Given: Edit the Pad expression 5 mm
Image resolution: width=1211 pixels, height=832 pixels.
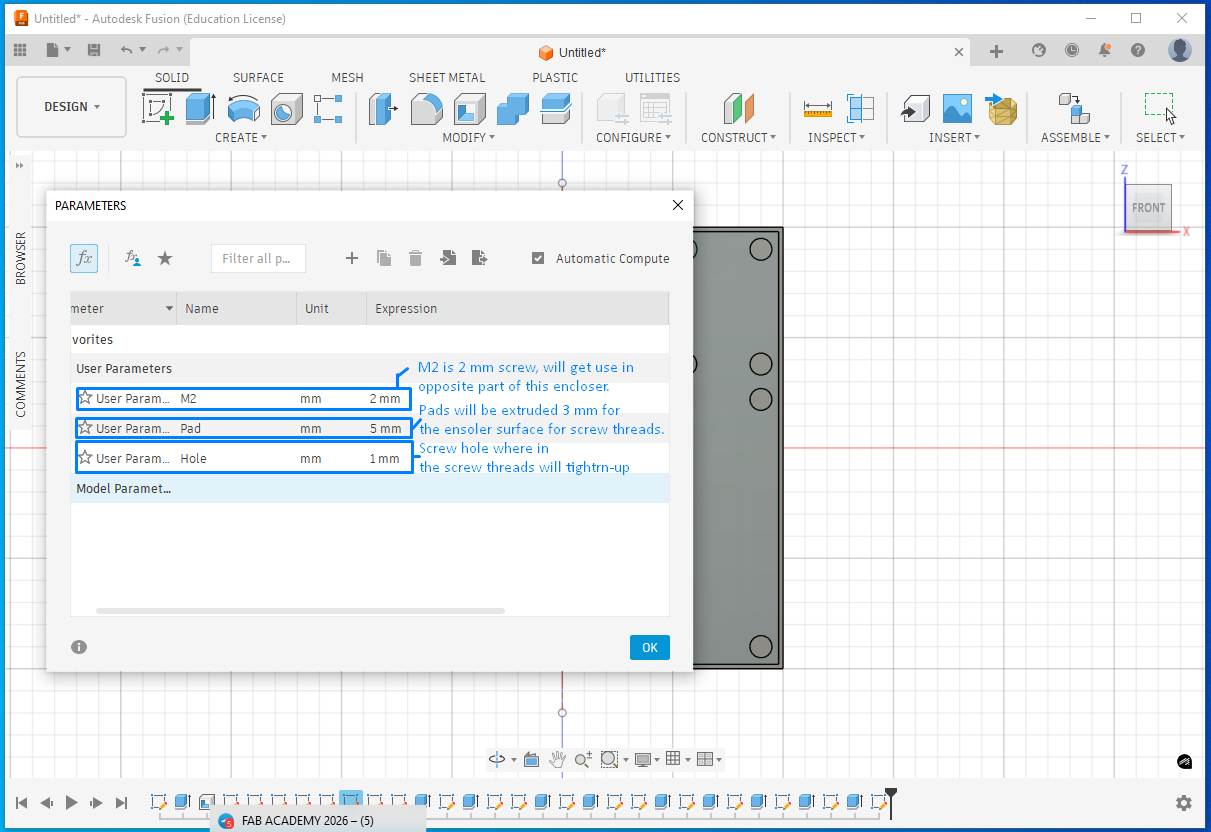Looking at the screenshot, I should point(385,428).
